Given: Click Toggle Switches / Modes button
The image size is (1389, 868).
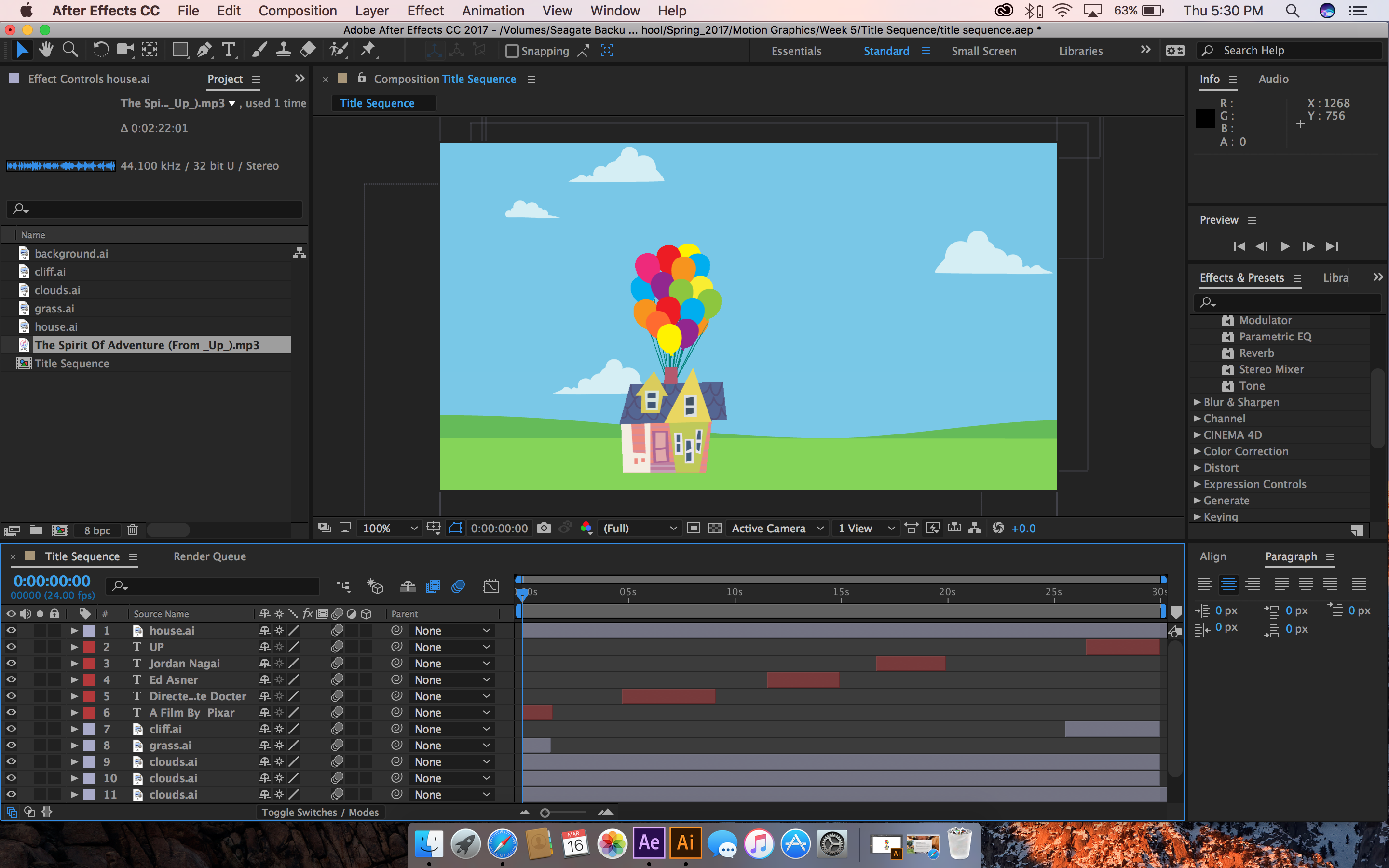Looking at the screenshot, I should tap(320, 813).
